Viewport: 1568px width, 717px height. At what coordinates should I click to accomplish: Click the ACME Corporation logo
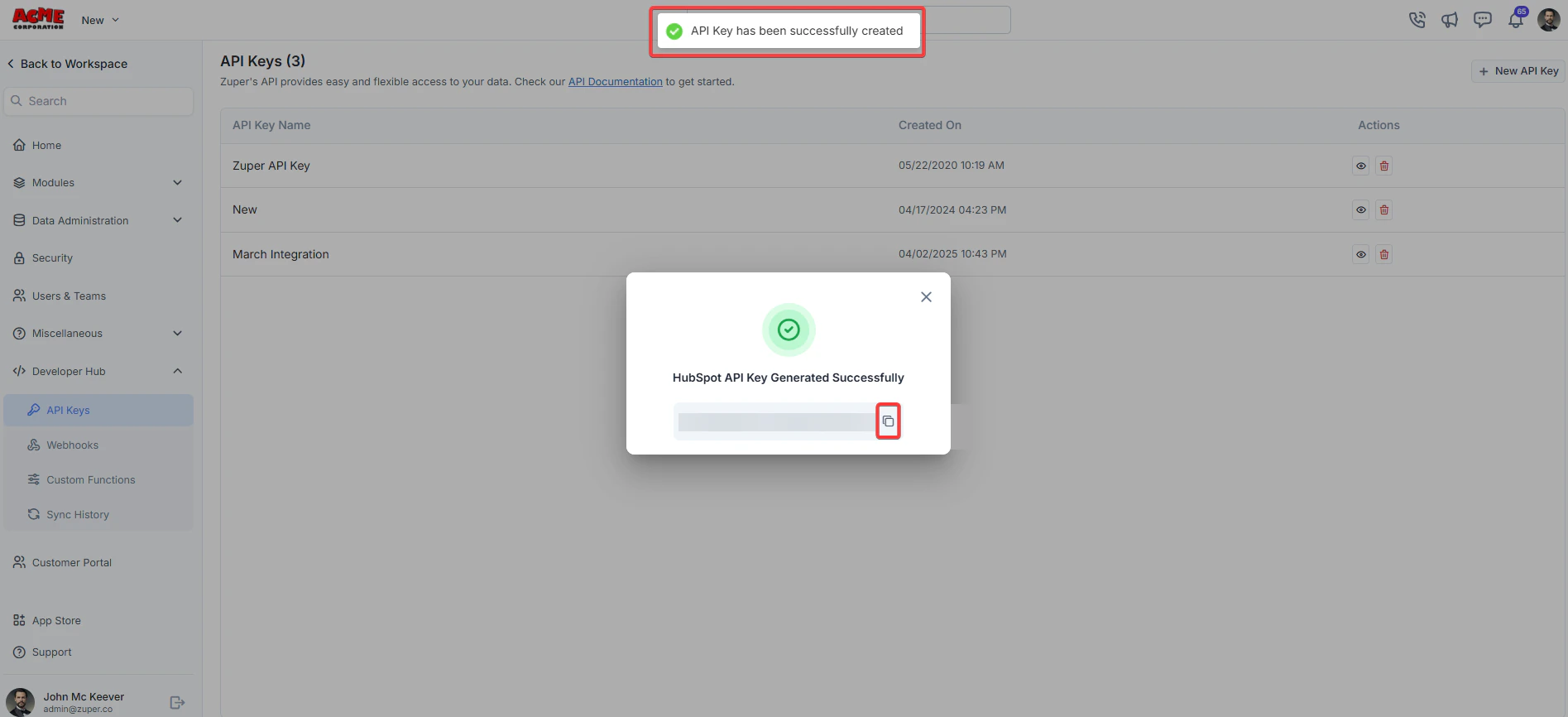click(38, 19)
